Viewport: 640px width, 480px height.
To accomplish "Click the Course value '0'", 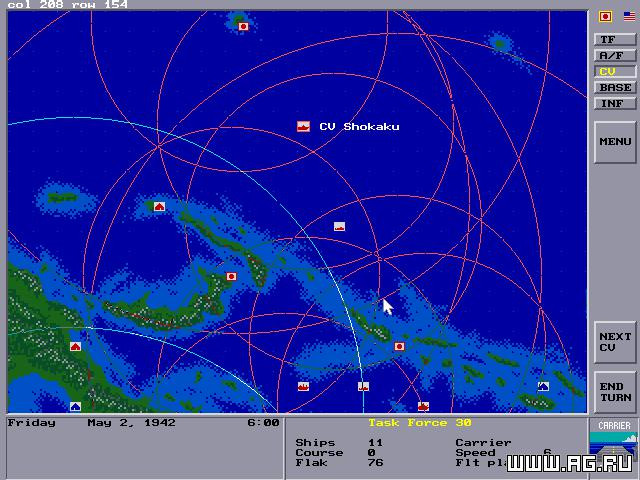I will [371, 453].
